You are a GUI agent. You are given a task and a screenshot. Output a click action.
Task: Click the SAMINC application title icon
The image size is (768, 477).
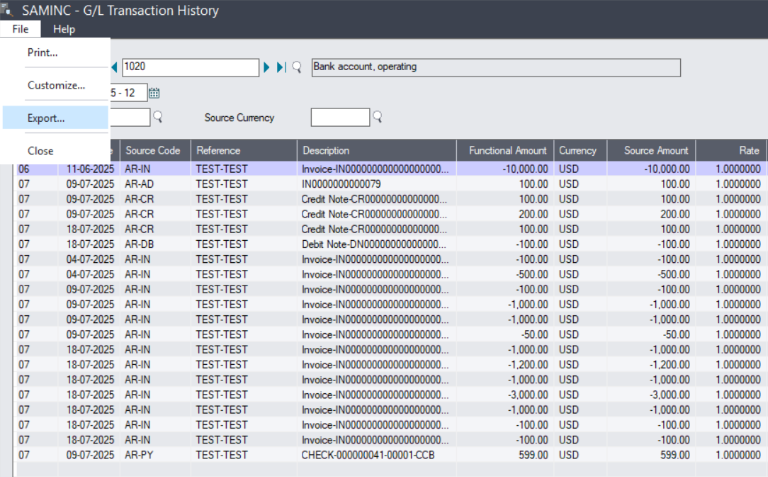[x=6, y=9]
